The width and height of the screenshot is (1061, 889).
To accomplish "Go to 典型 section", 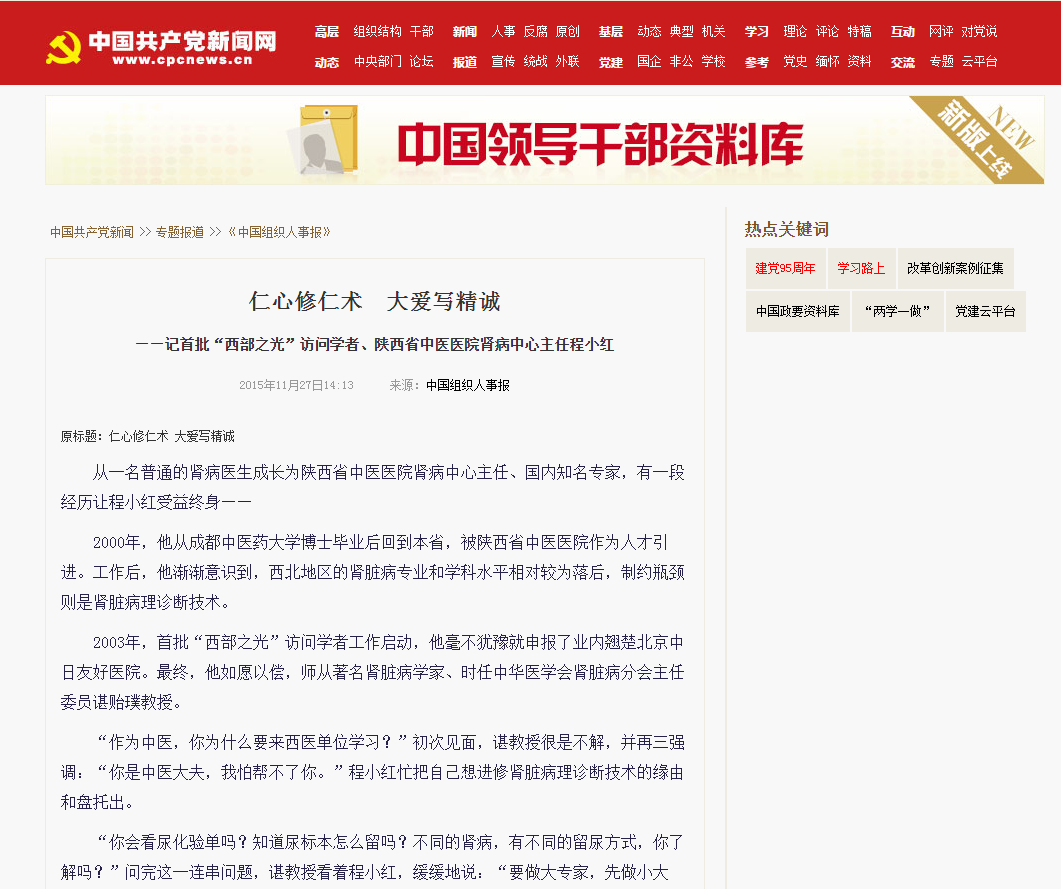I will tap(681, 31).
